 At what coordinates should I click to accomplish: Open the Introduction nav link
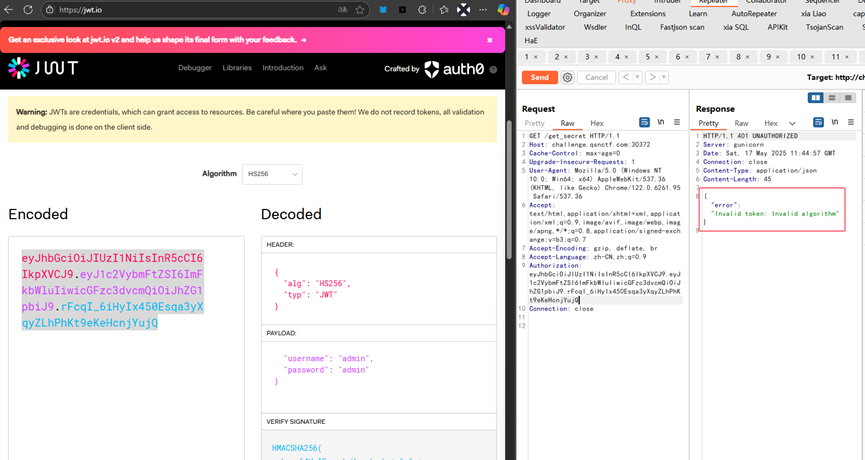pyautogui.click(x=283, y=68)
